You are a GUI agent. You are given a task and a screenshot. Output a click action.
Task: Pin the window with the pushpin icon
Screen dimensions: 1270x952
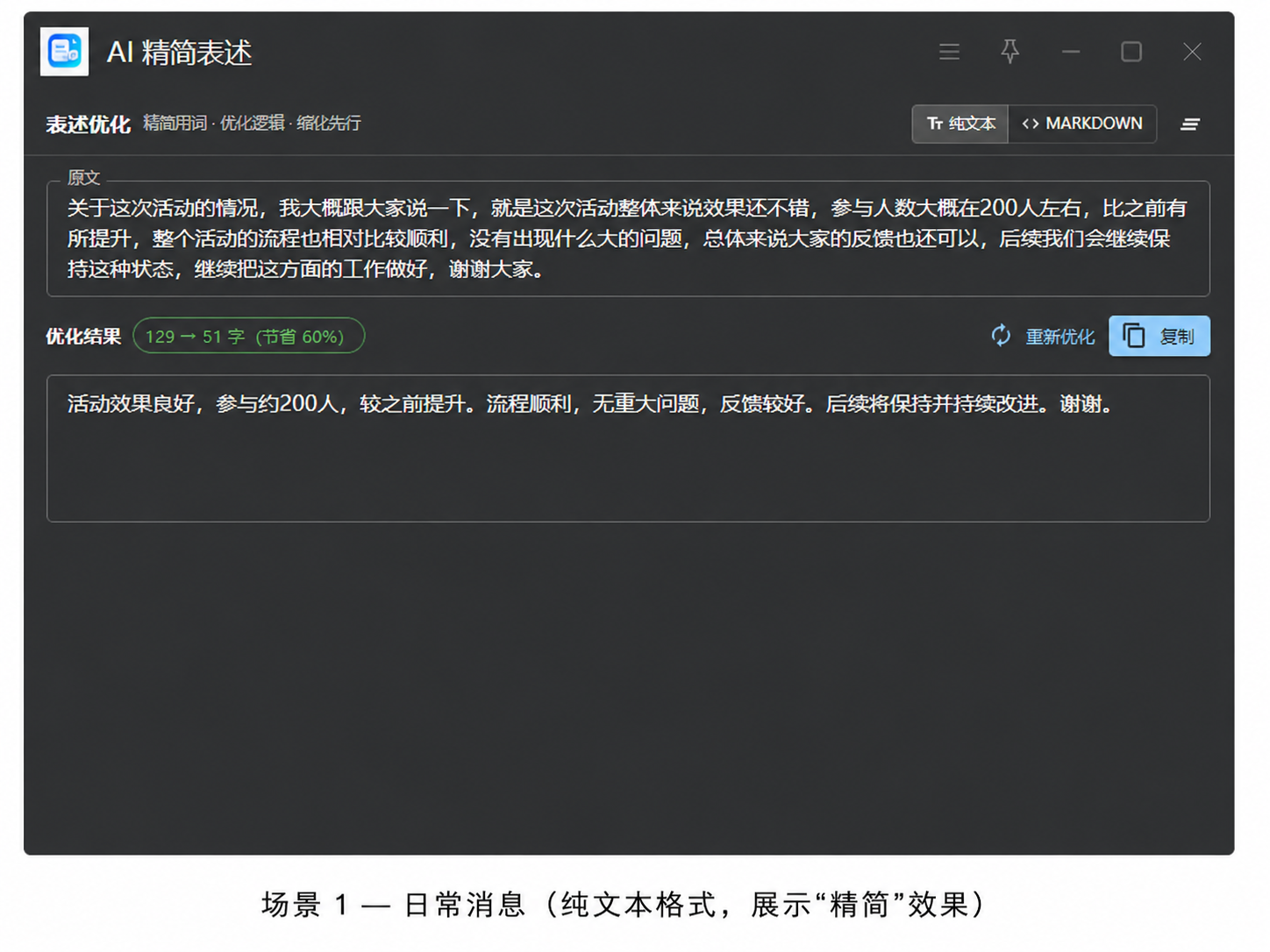[1010, 52]
